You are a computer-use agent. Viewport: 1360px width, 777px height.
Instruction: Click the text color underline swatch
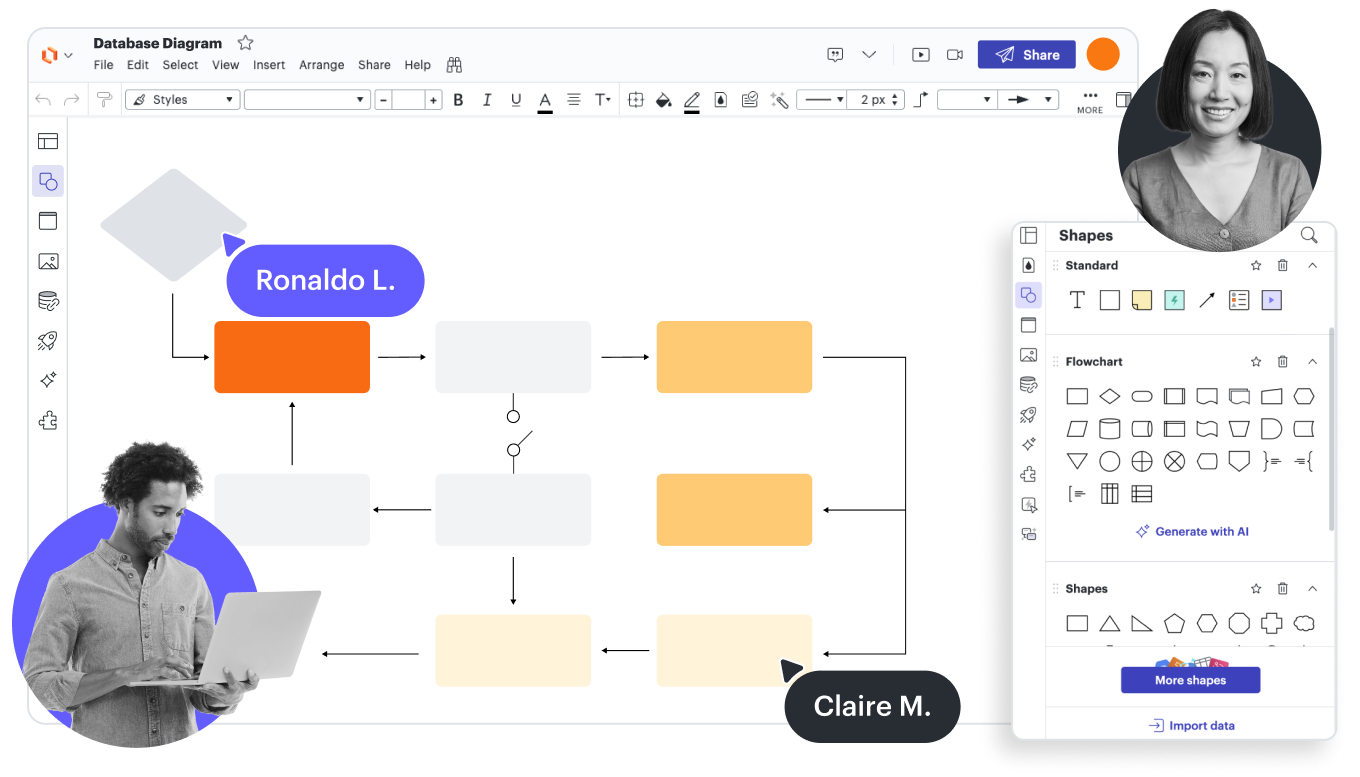coord(545,101)
